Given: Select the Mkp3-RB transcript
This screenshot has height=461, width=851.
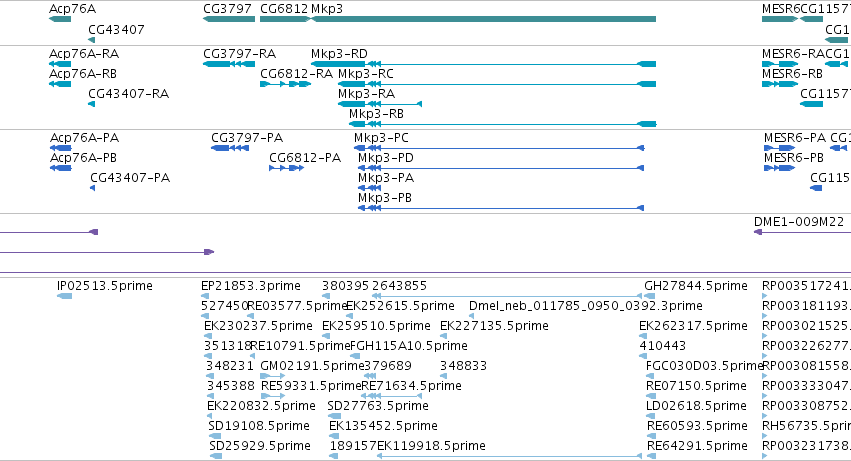Looking at the screenshot, I should [x=503, y=124].
